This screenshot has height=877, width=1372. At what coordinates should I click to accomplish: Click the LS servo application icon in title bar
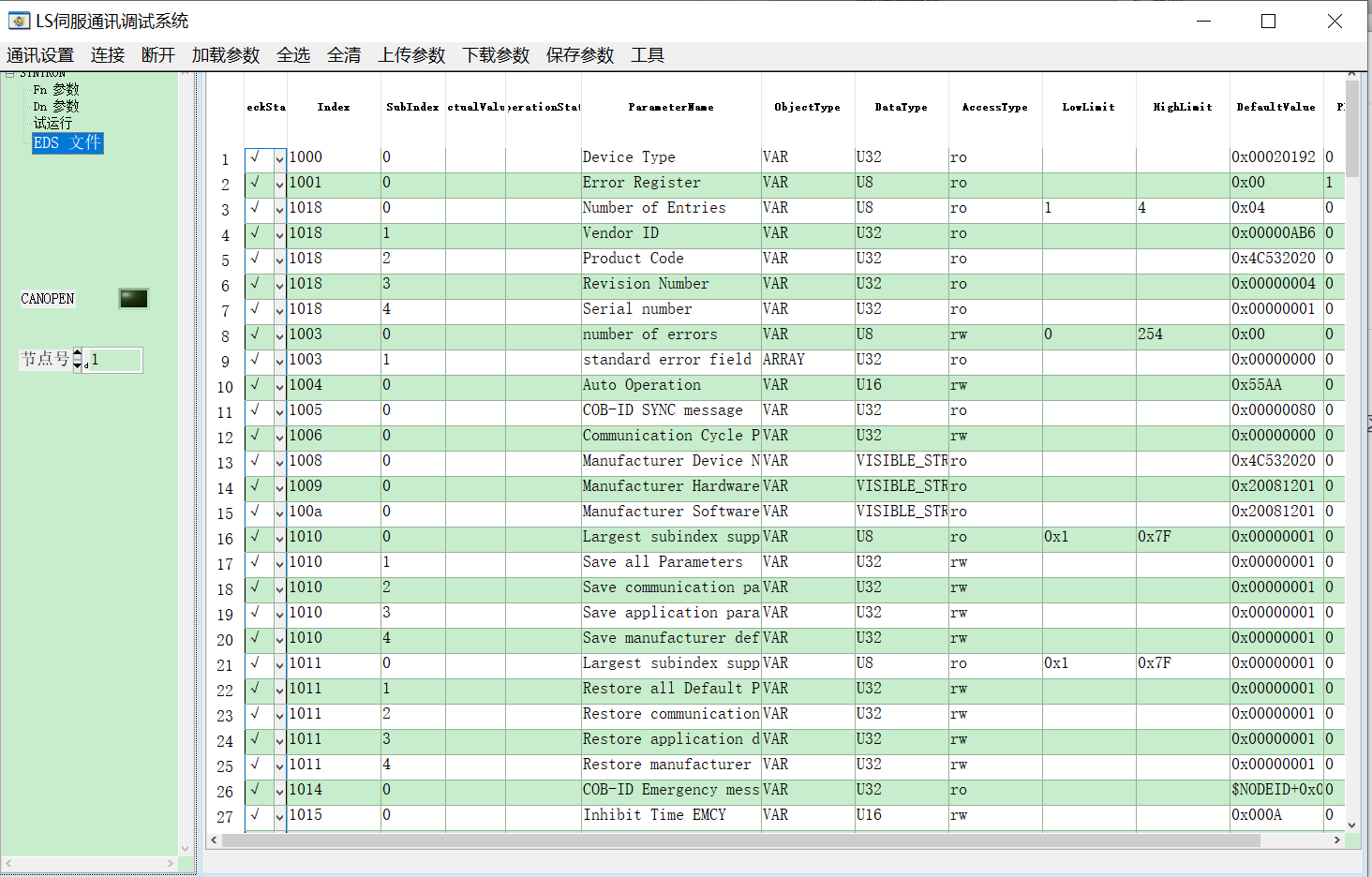(19, 20)
